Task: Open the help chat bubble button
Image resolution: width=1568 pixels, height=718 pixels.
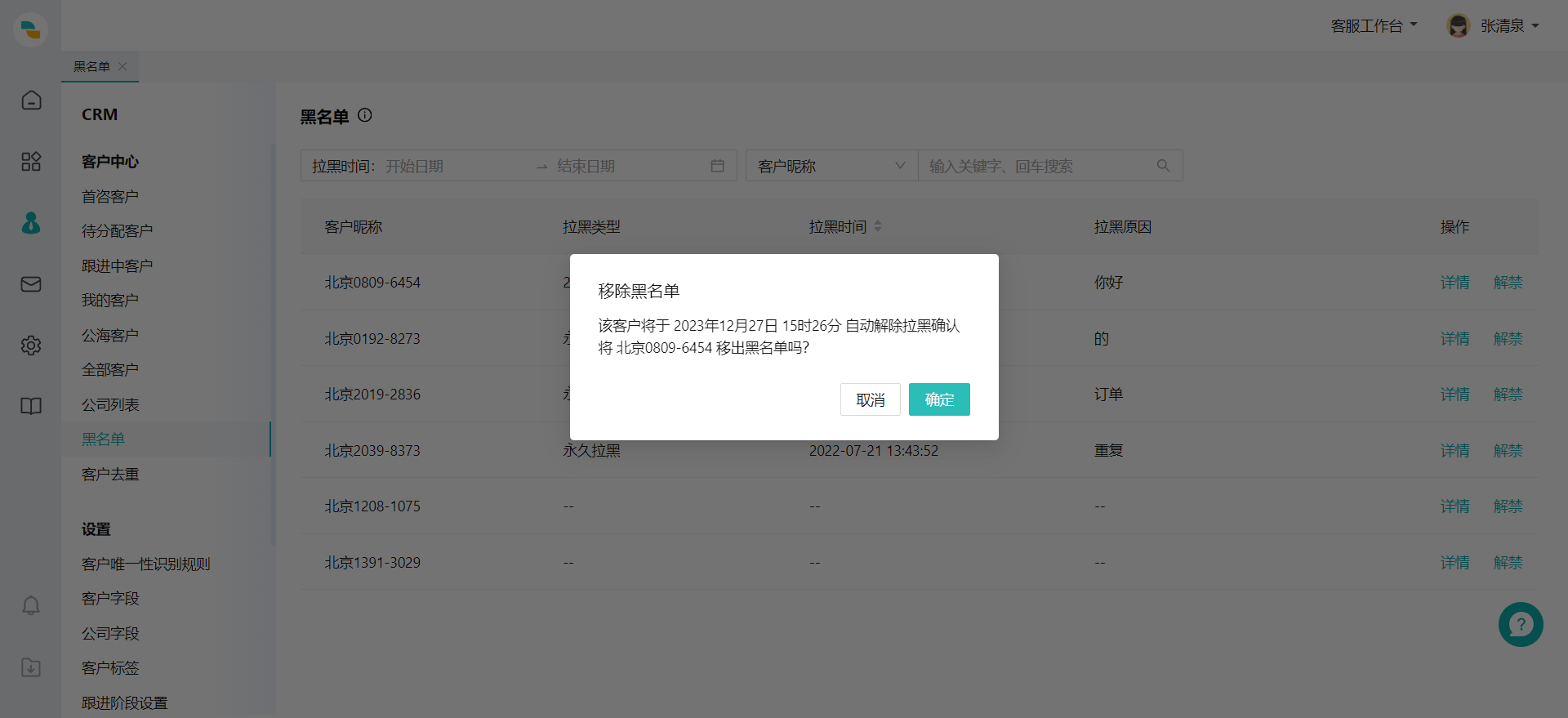Action: point(1521,625)
